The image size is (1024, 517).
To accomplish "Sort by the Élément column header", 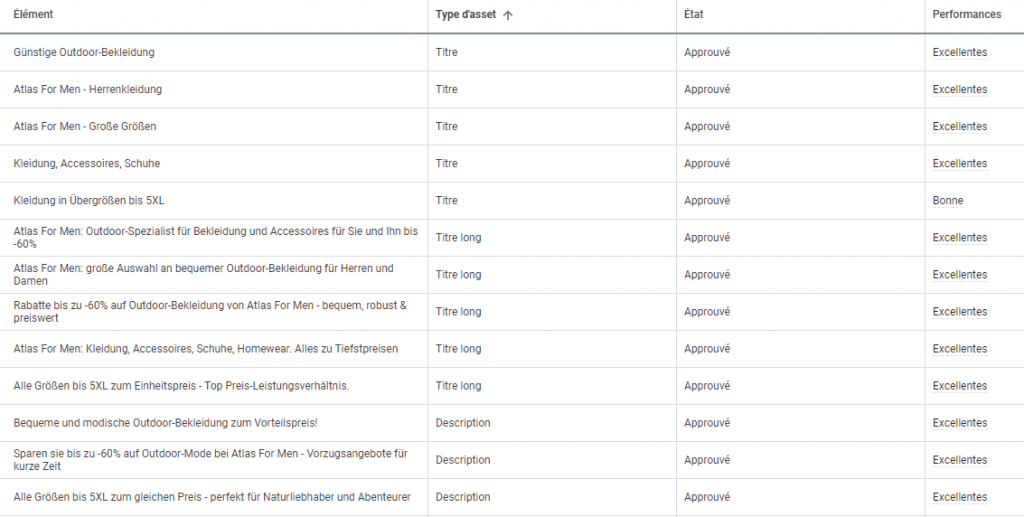I will 33,14.
